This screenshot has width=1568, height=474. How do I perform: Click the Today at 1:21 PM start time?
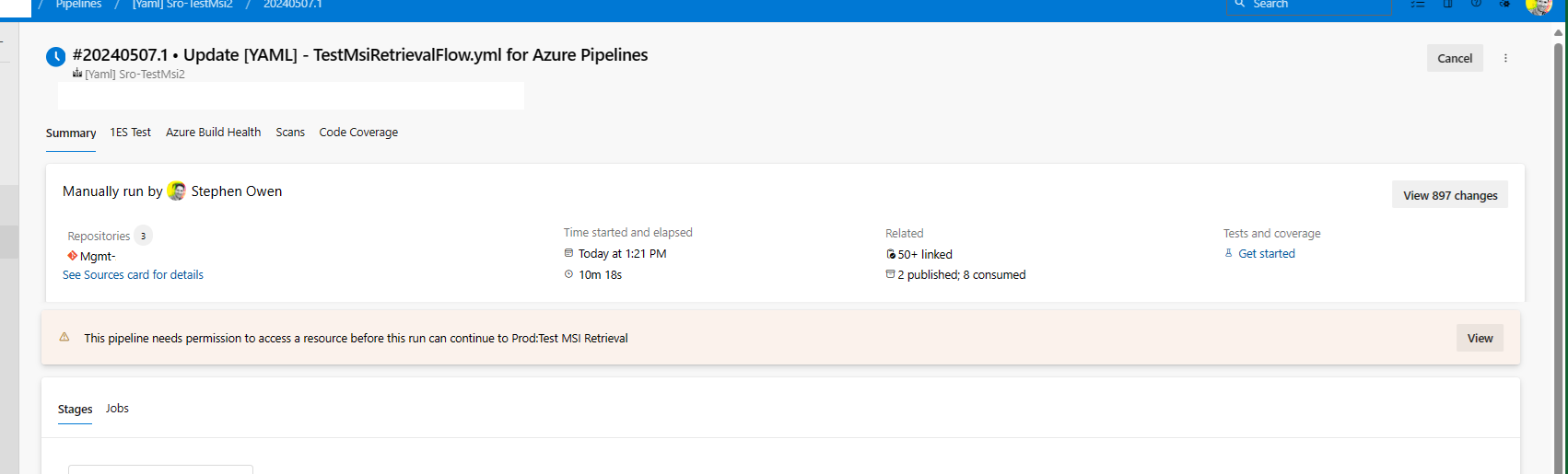pyautogui.click(x=622, y=253)
